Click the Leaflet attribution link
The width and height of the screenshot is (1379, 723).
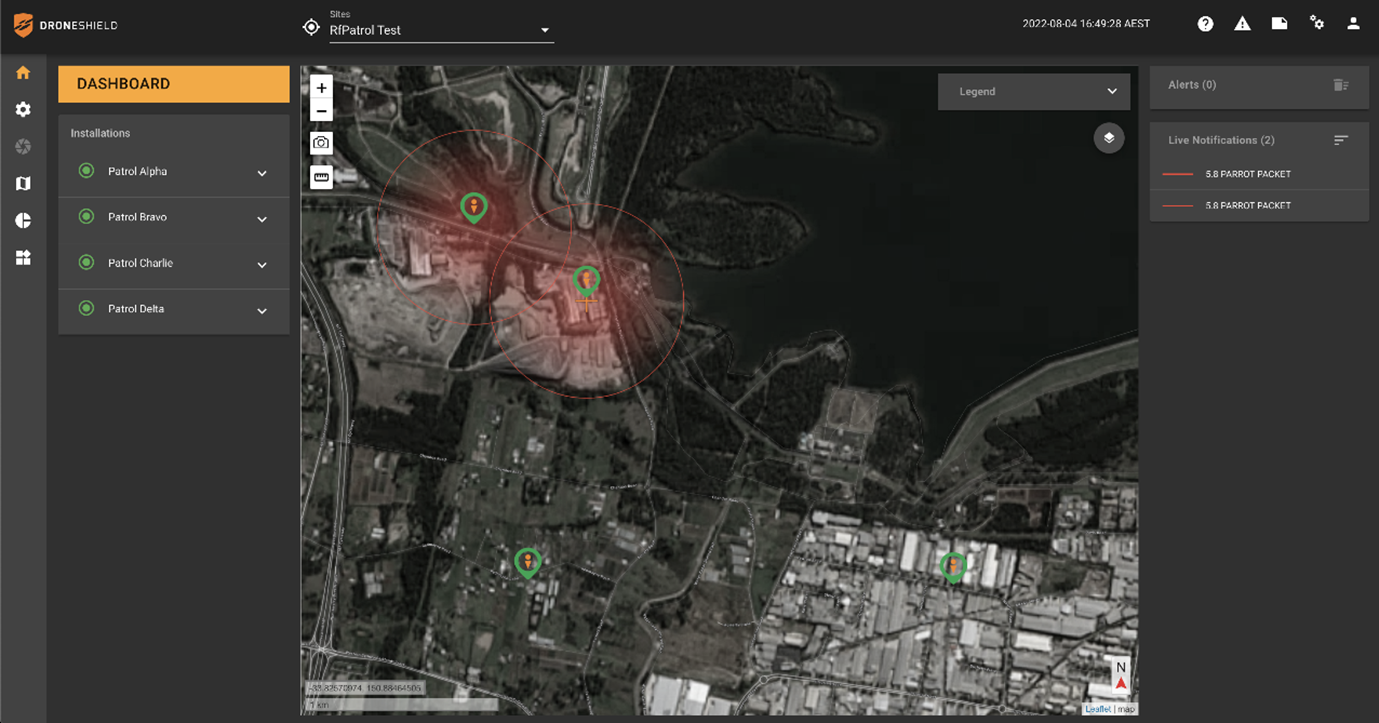[1098, 708]
